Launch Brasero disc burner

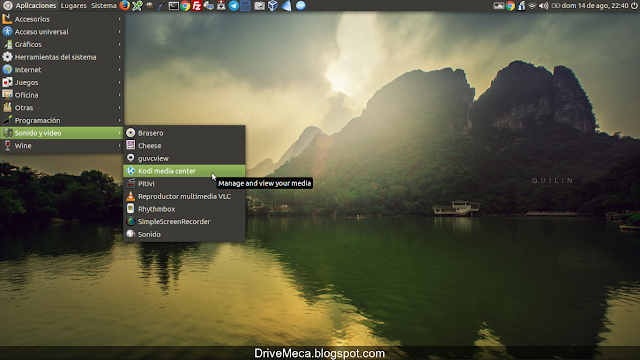click(184, 133)
